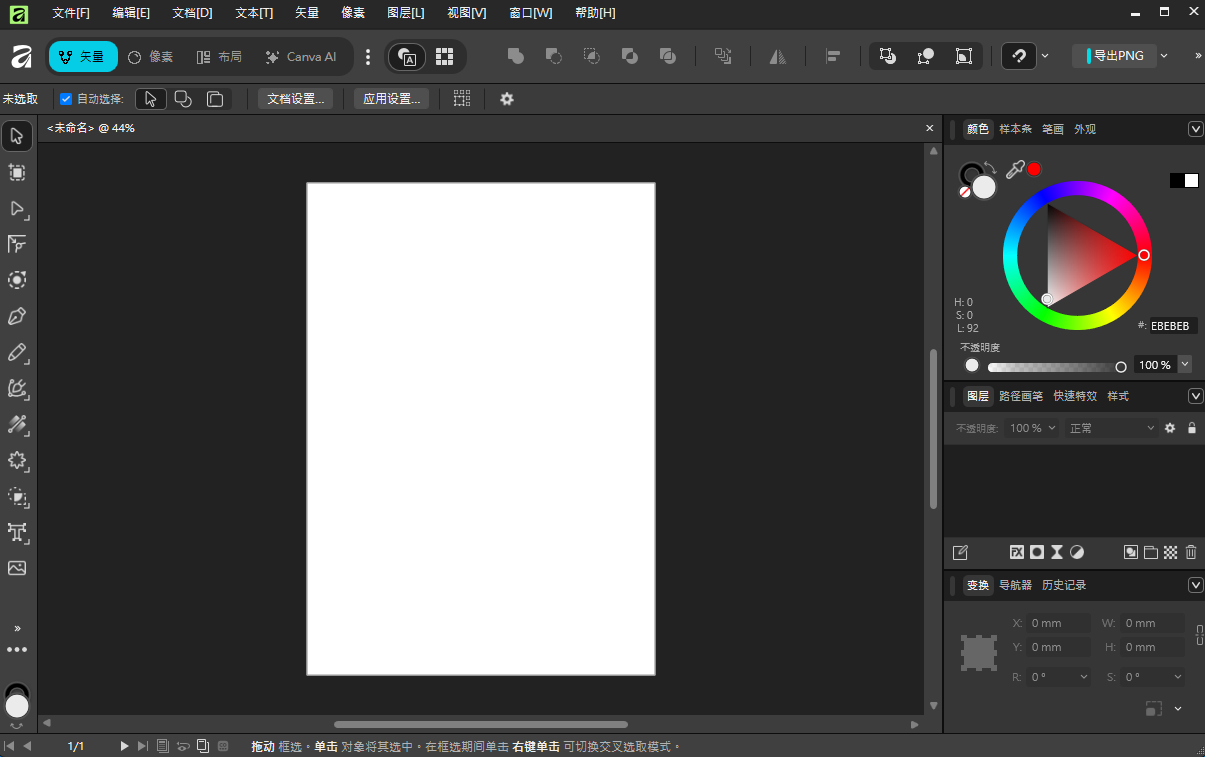Switch to the 历史记录 tab
Image resolution: width=1205 pixels, height=757 pixels.
(x=1064, y=585)
